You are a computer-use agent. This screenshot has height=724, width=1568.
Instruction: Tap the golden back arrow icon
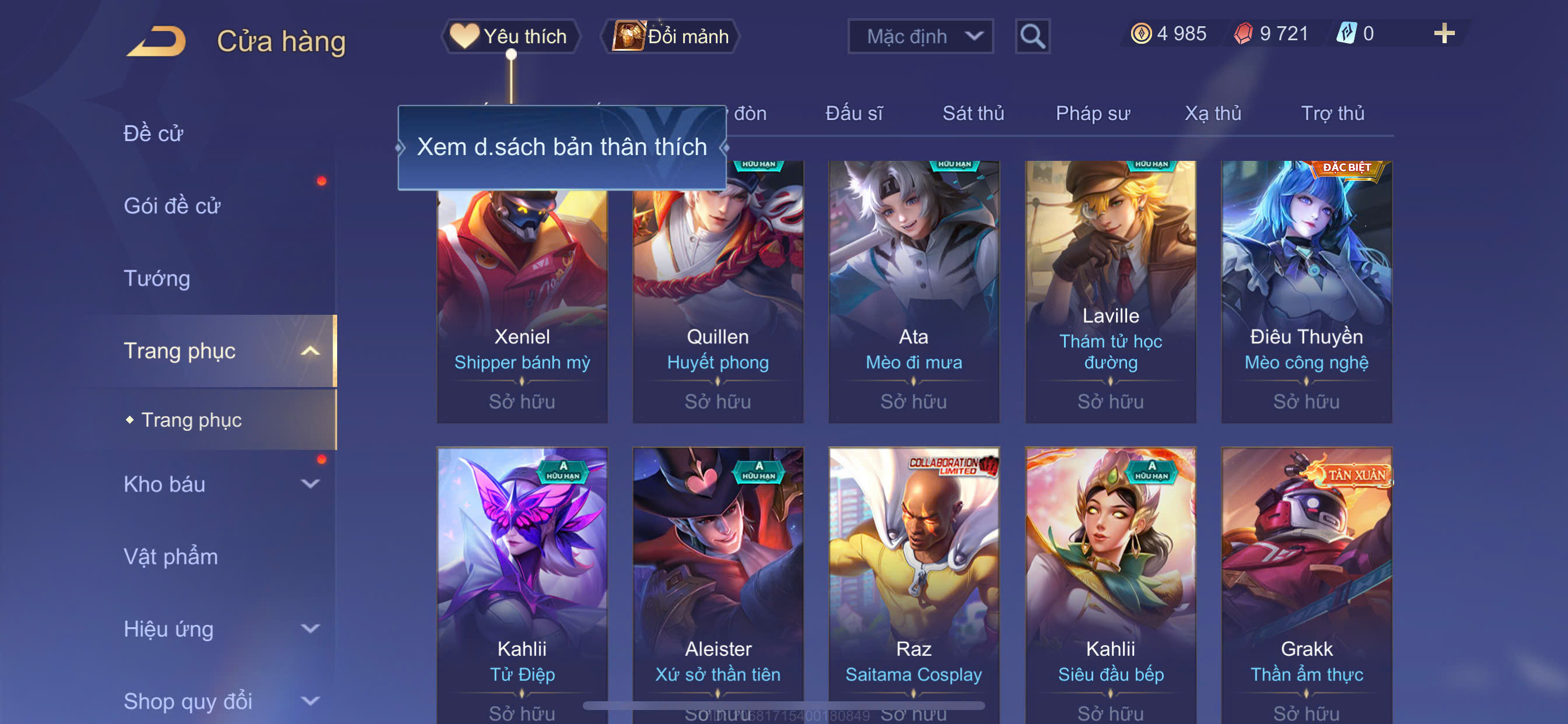pyautogui.click(x=156, y=41)
